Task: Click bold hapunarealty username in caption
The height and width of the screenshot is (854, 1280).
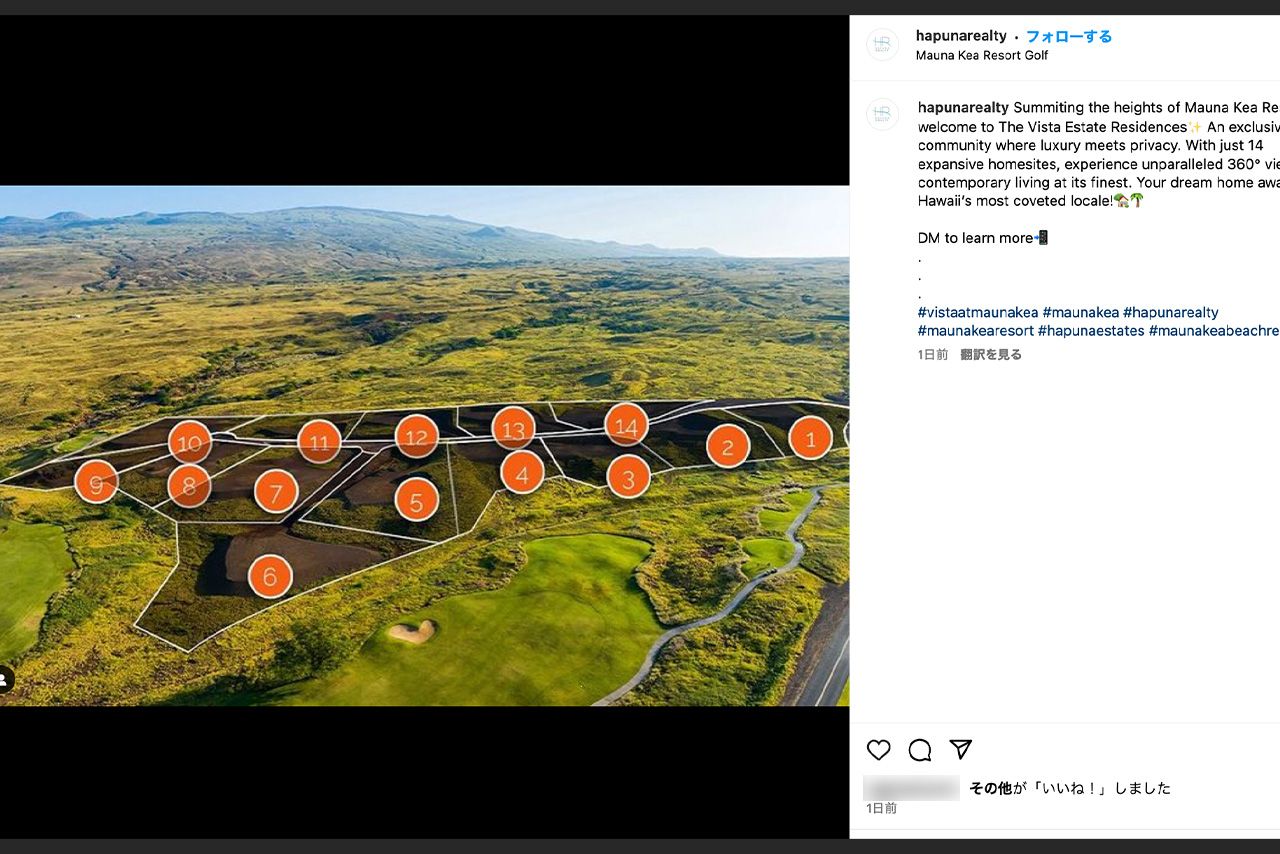Action: click(x=963, y=108)
